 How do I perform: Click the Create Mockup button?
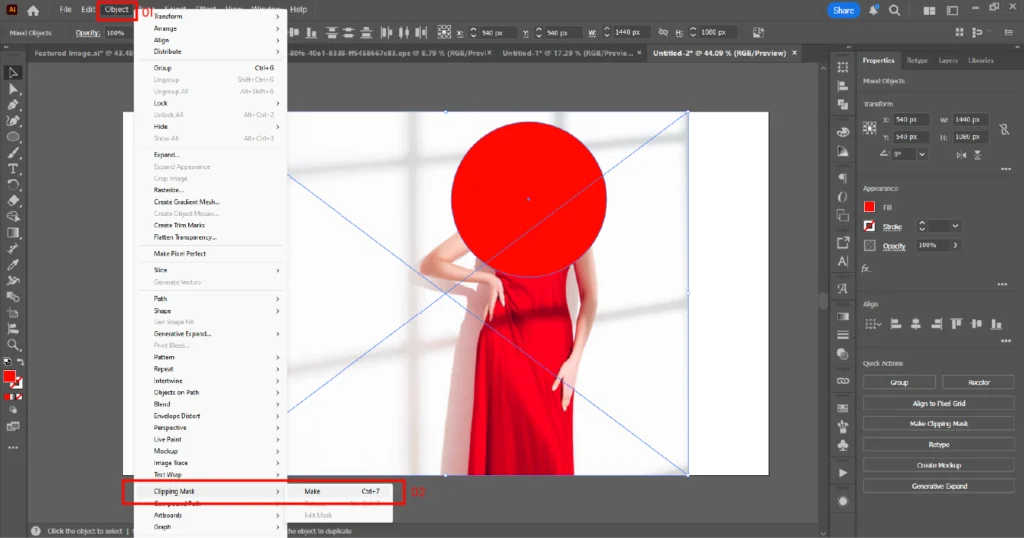click(x=938, y=466)
